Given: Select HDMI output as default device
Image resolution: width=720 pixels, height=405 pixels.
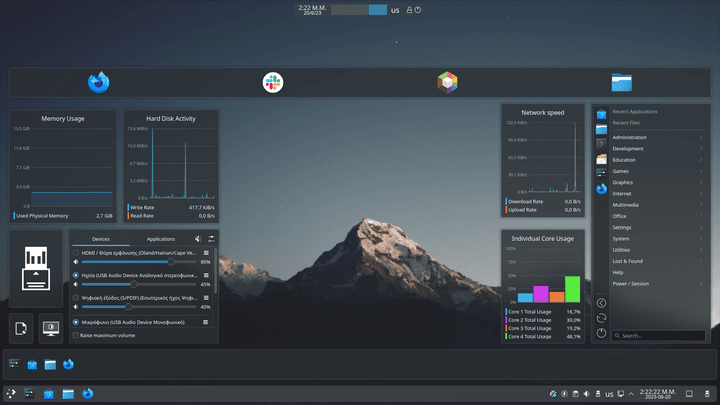Looking at the screenshot, I should (x=76, y=253).
